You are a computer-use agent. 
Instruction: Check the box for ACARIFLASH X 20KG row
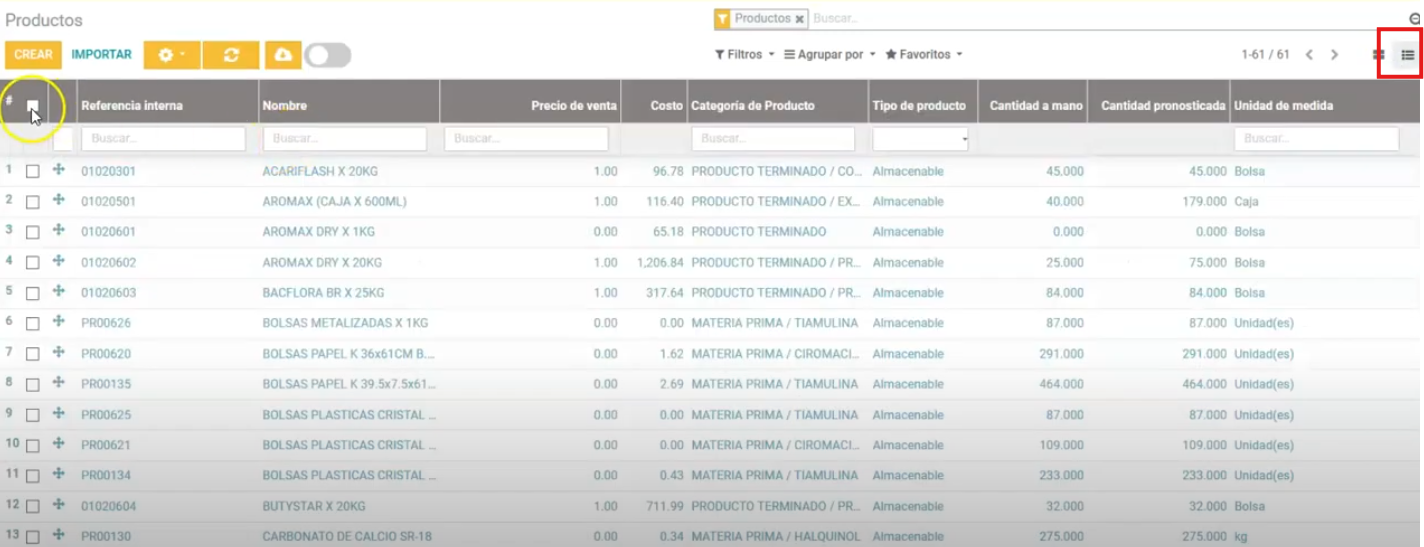33,172
